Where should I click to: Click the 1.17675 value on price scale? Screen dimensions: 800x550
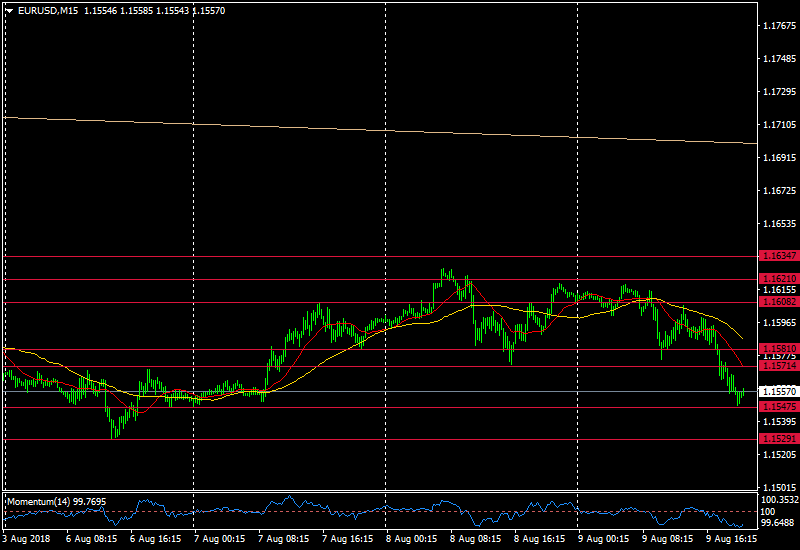tap(778, 26)
